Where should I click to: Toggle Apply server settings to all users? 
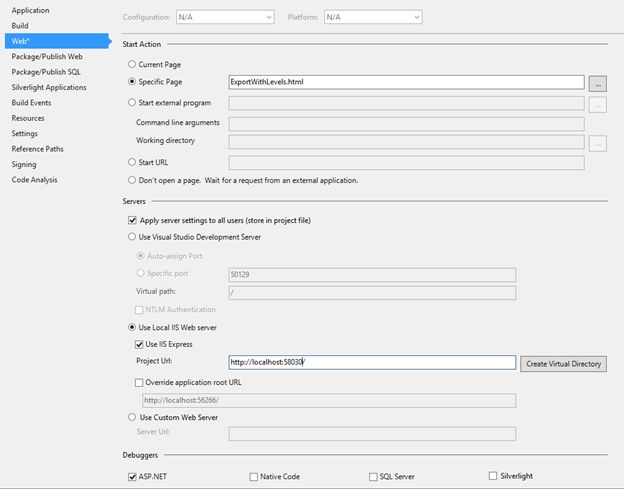coord(133,220)
